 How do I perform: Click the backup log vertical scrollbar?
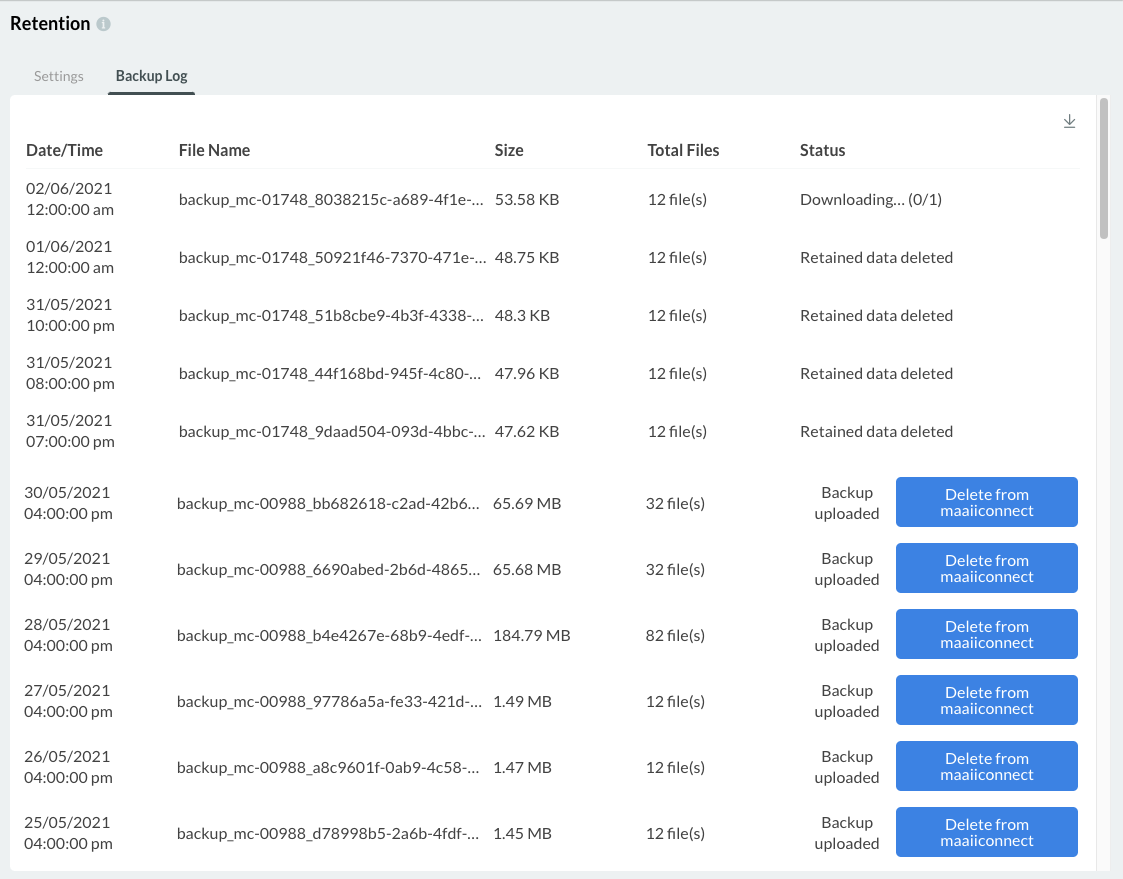coord(1104,169)
